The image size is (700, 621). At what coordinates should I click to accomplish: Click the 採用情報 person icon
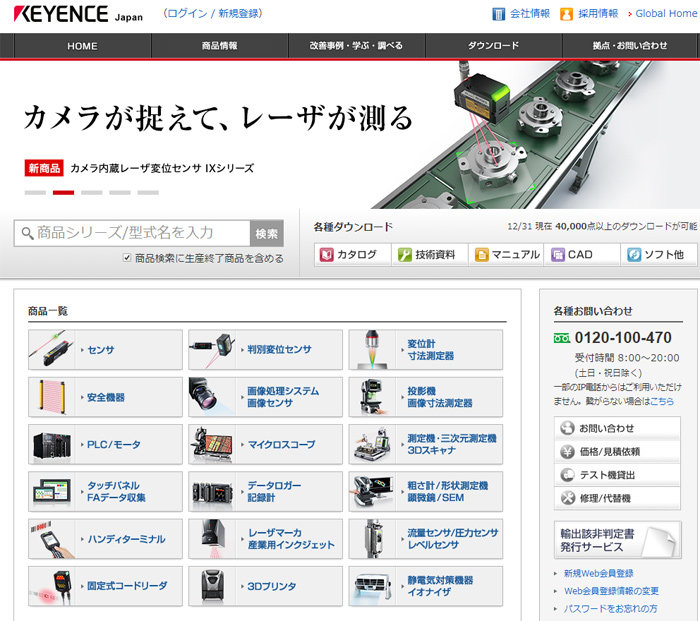[567, 14]
